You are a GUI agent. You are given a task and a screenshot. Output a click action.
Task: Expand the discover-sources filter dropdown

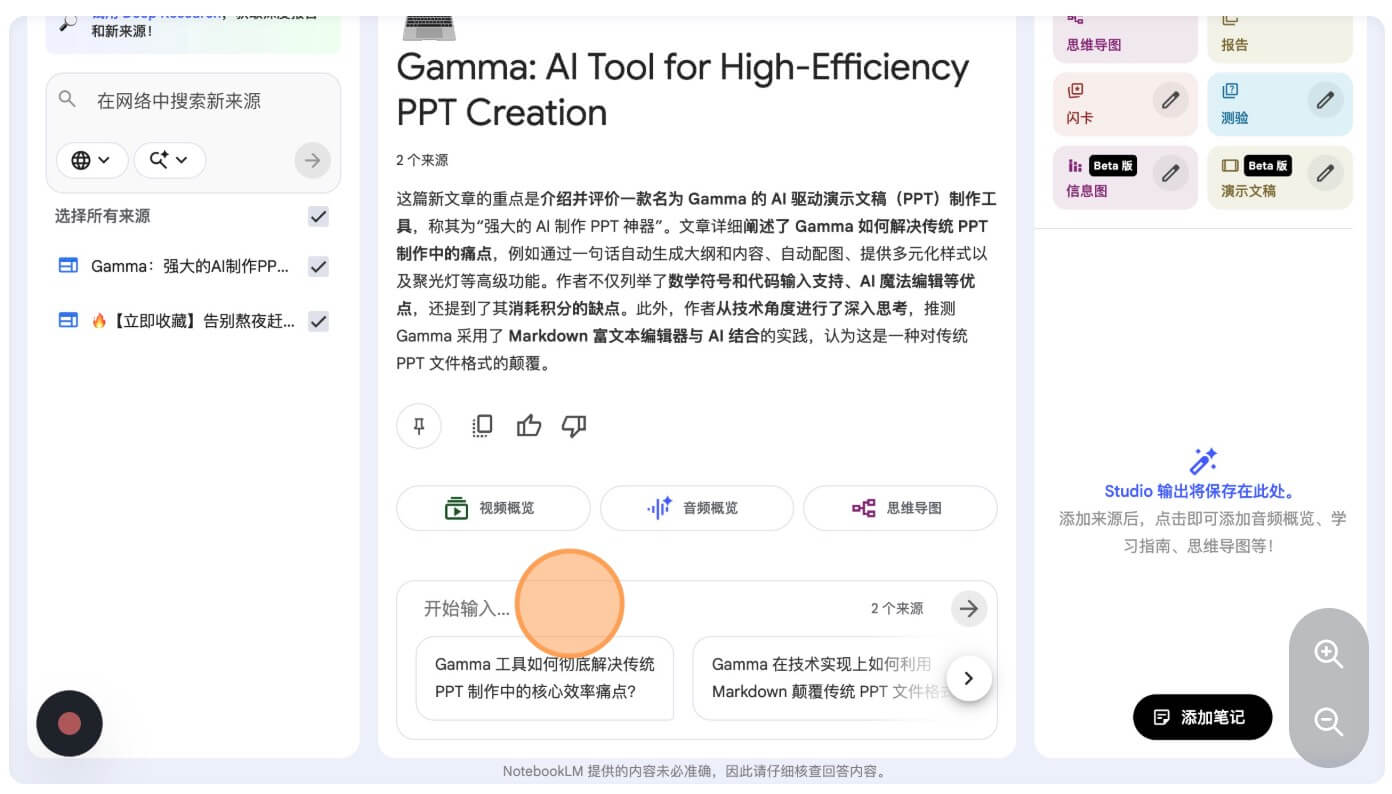tap(169, 160)
